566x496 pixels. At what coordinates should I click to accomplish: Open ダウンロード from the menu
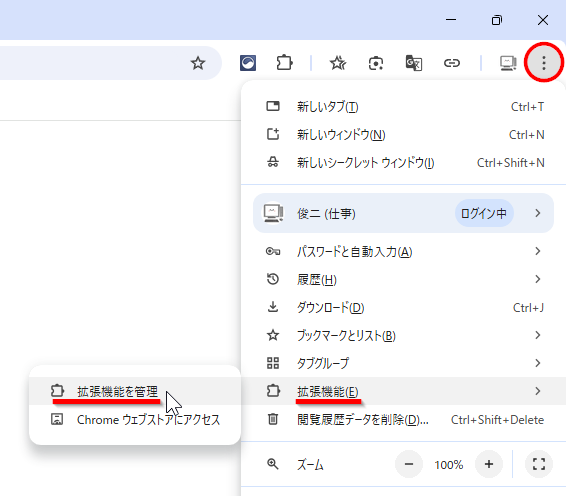[x=404, y=308]
